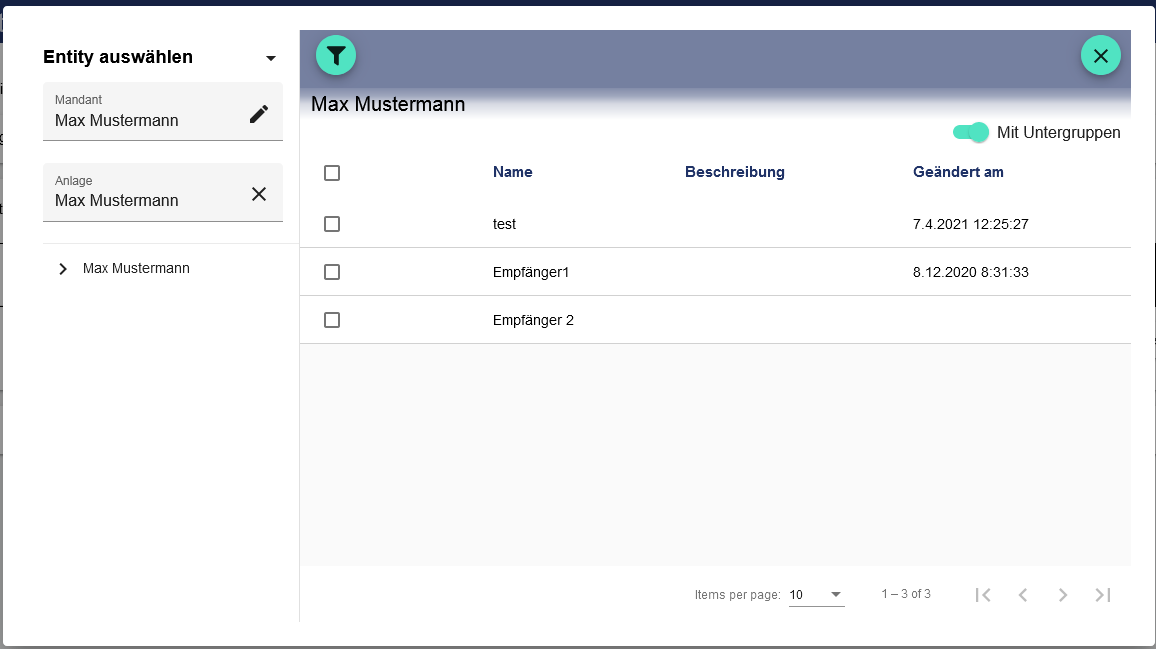Open the Items per page dropdown
The height and width of the screenshot is (649, 1156).
coord(816,595)
